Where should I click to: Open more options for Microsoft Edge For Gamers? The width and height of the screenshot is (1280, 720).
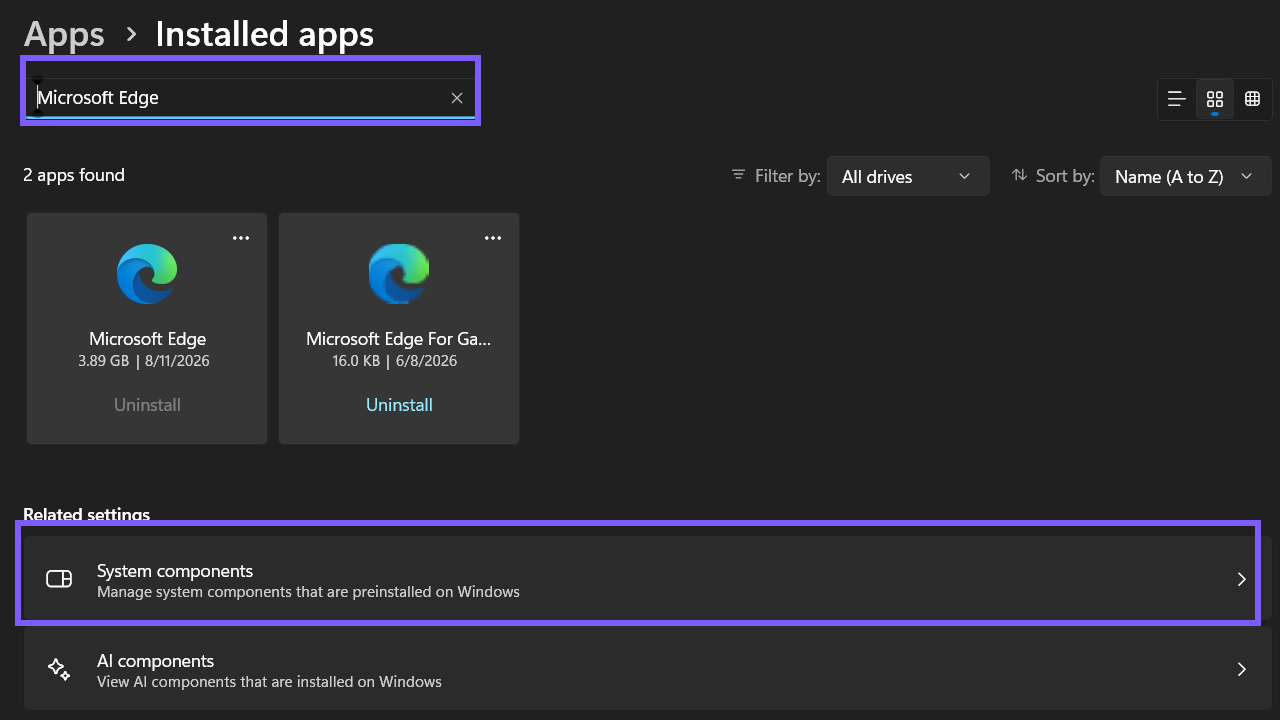tap(493, 238)
